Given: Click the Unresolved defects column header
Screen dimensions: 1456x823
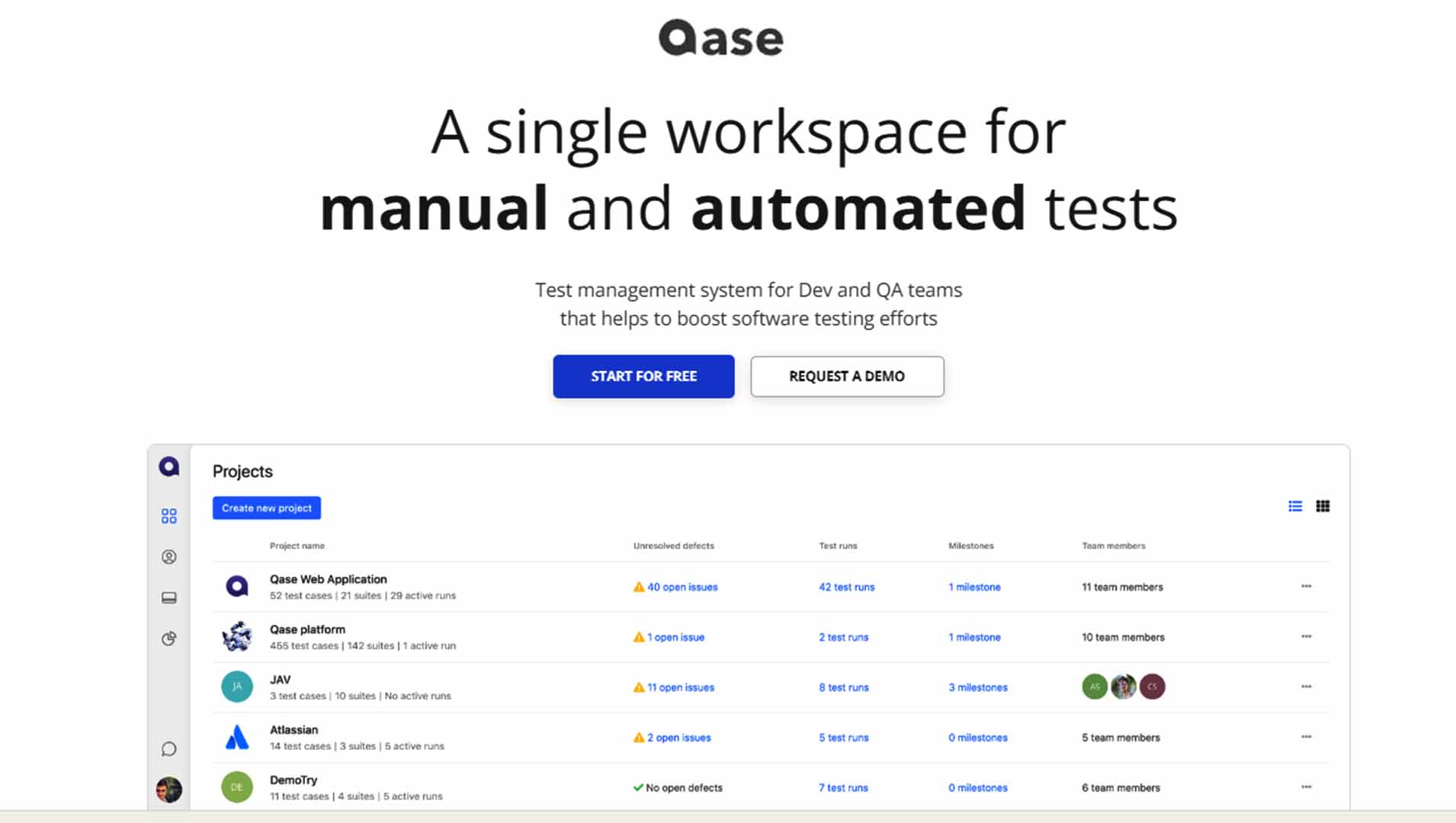Looking at the screenshot, I should (x=674, y=546).
